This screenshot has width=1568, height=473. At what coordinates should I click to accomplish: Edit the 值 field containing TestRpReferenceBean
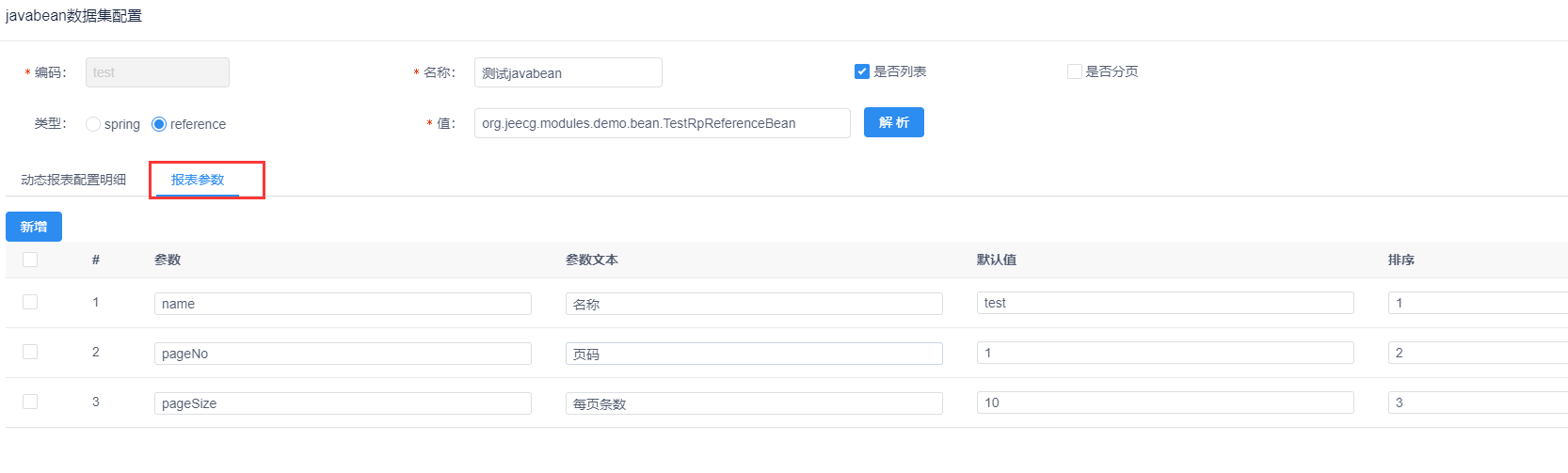663,123
